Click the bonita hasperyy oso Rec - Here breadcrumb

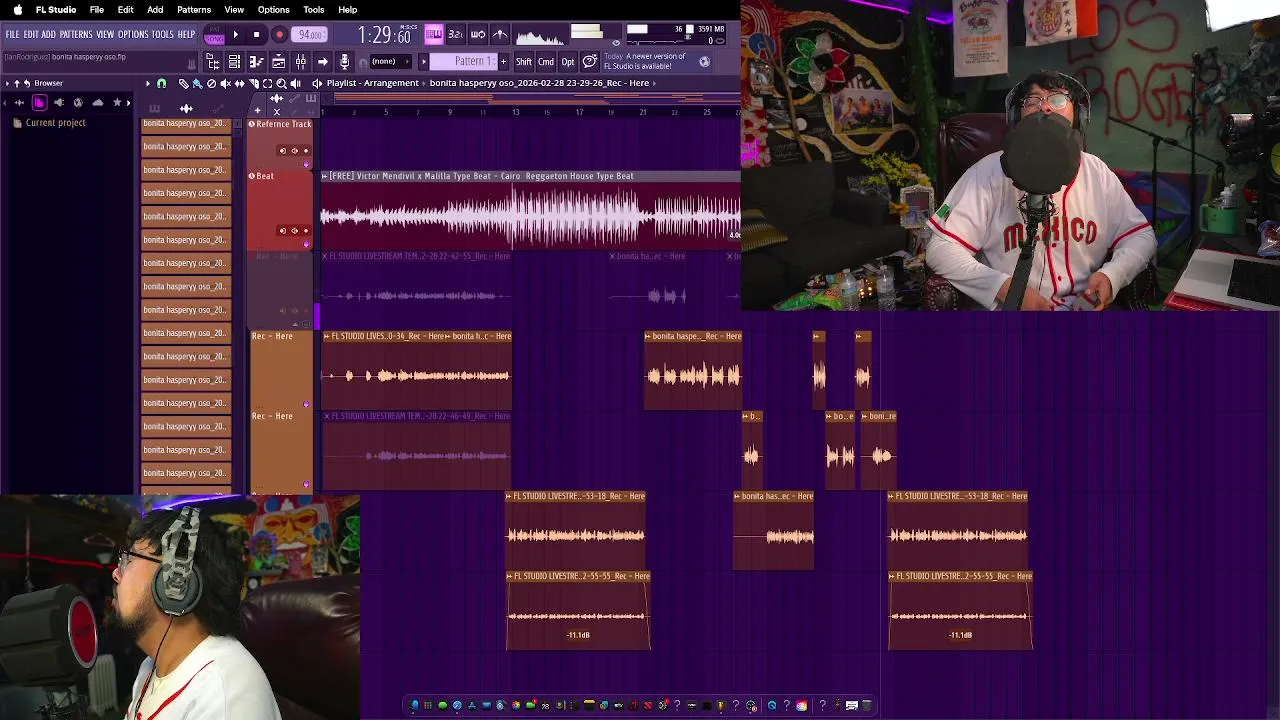tap(539, 83)
